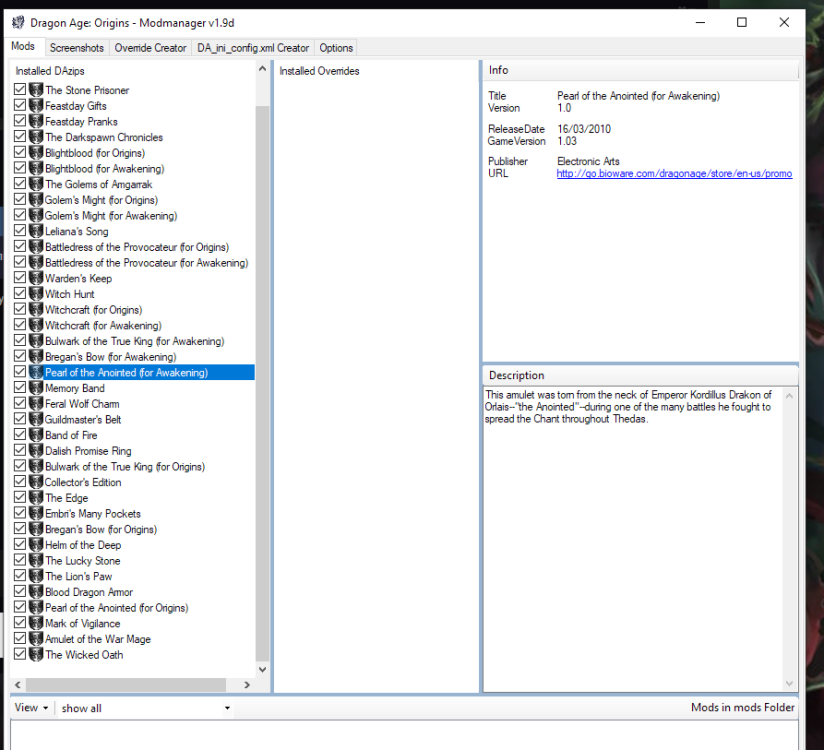Click the Witch Hunt mod icon
Image resolution: width=824 pixels, height=750 pixels.
point(36,294)
